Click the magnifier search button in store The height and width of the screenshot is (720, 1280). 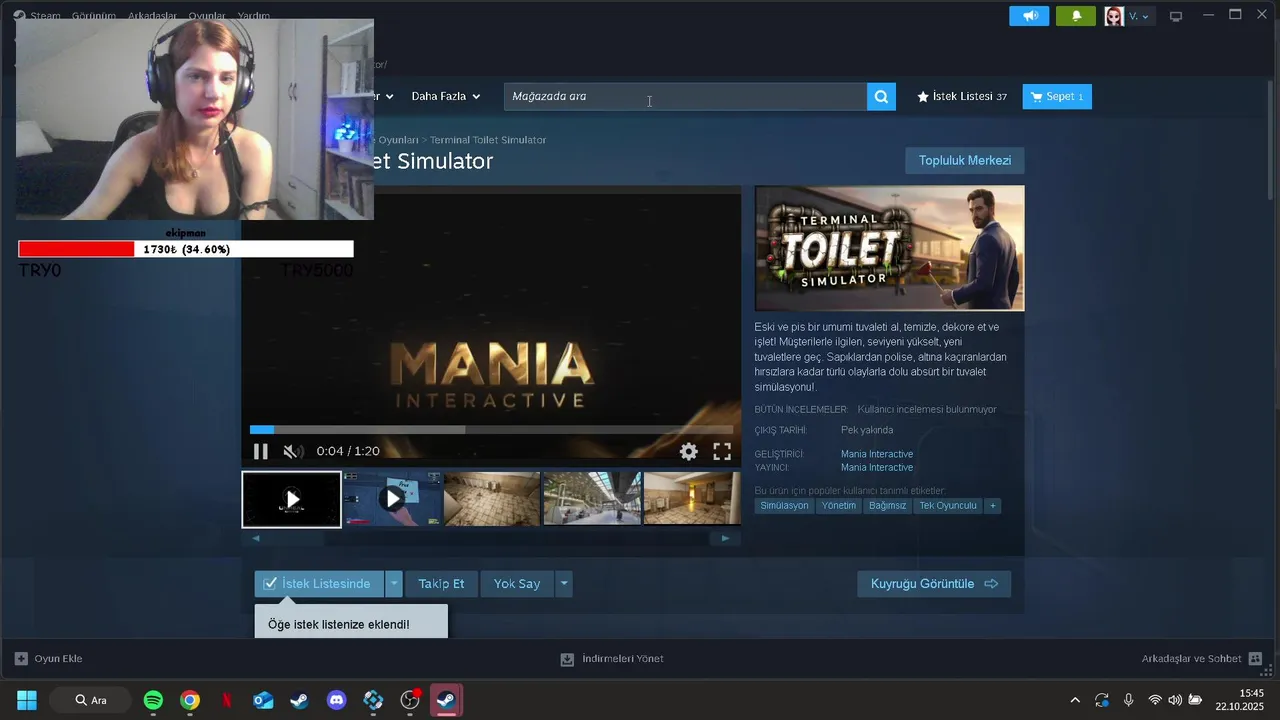click(x=881, y=97)
